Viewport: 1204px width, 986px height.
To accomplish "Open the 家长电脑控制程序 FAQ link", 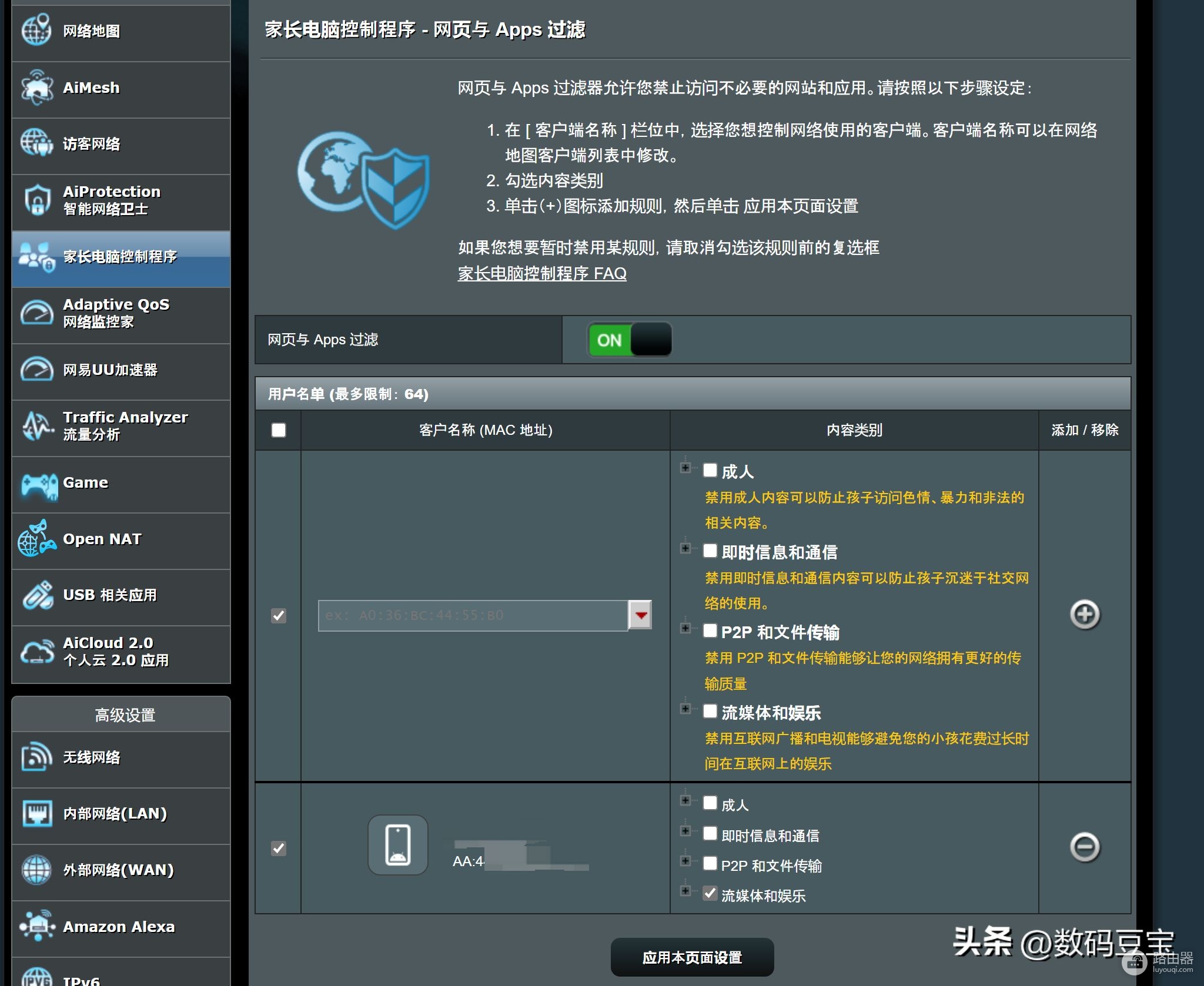I will tap(542, 273).
